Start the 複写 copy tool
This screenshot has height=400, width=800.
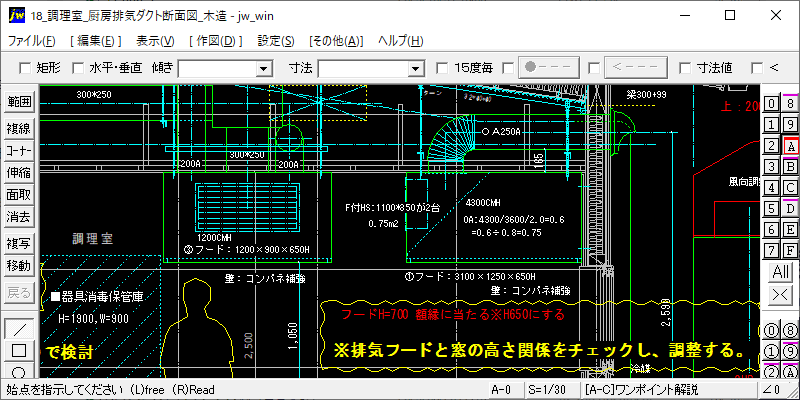click(19, 243)
